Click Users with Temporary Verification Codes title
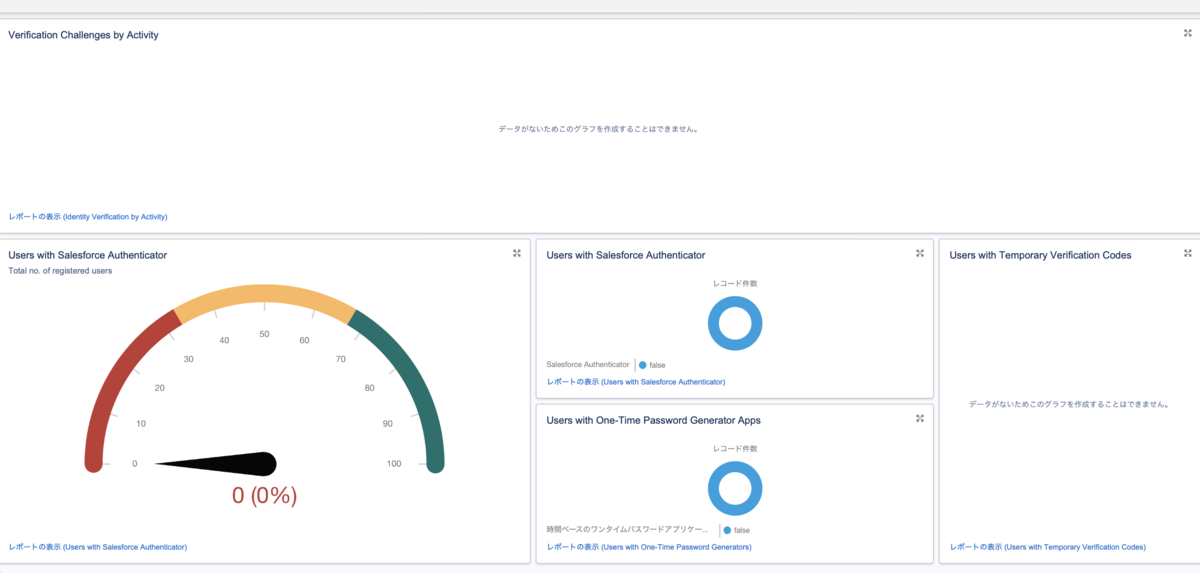The height and width of the screenshot is (573, 1200). 1040,255
